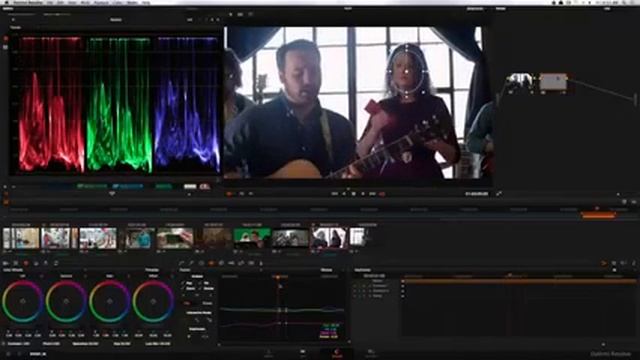Viewport: 640px width, 360px height.
Task: Select node 02 in the node graph
Action: [x=553, y=82]
